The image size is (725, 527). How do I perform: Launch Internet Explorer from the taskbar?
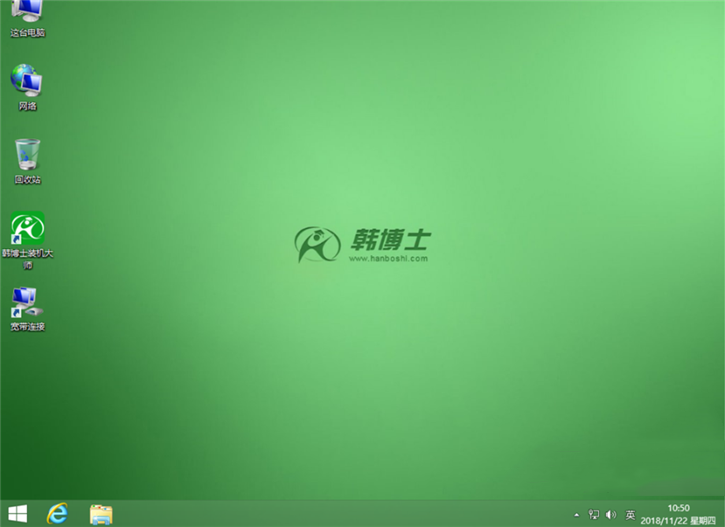tap(57, 514)
